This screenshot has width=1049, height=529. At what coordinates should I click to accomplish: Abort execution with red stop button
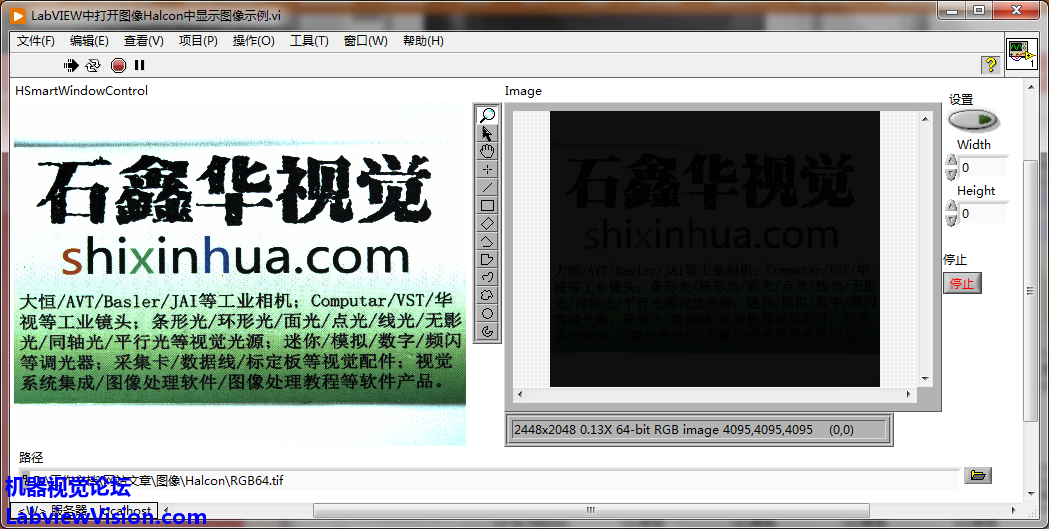[x=118, y=65]
